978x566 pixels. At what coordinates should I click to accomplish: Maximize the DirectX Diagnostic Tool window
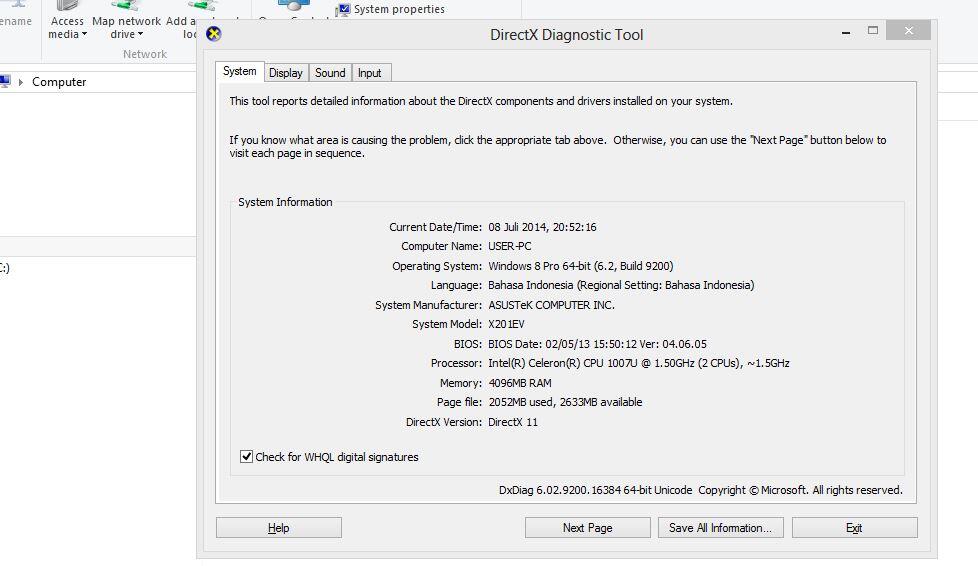click(873, 31)
